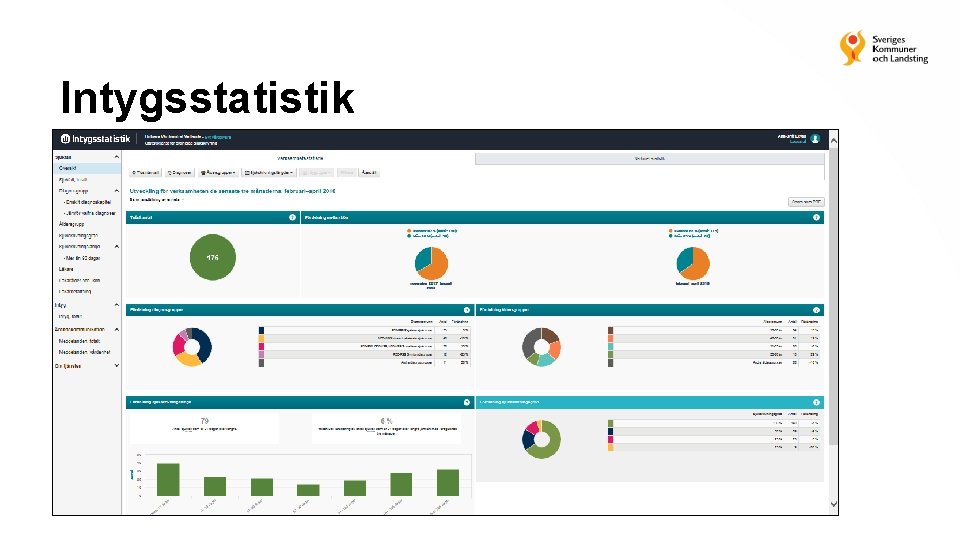This screenshot has width=960, height=540.
Task: Expand the Om tjänsten sidebar section
Action: [116, 366]
